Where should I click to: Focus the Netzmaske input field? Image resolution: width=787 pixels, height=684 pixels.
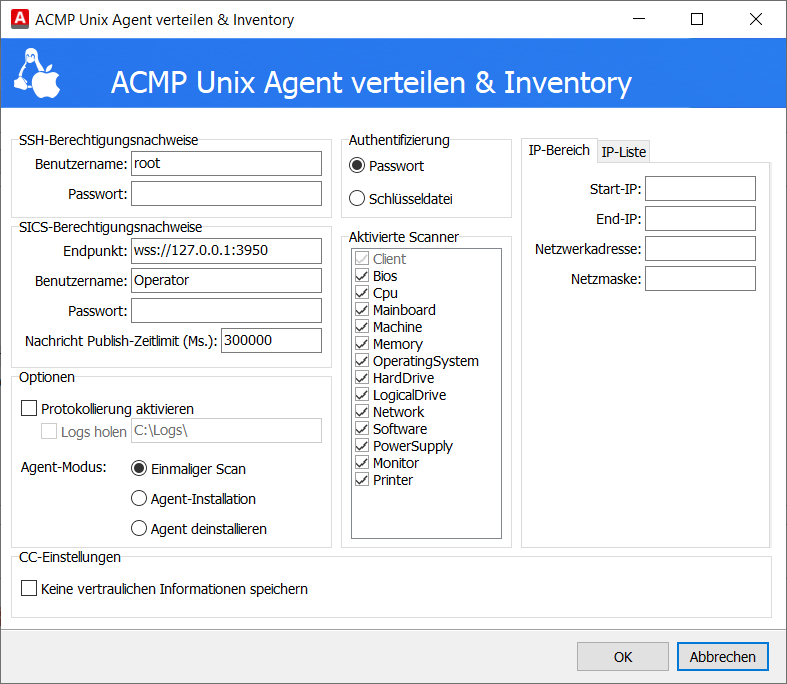pyautogui.click(x=700, y=279)
